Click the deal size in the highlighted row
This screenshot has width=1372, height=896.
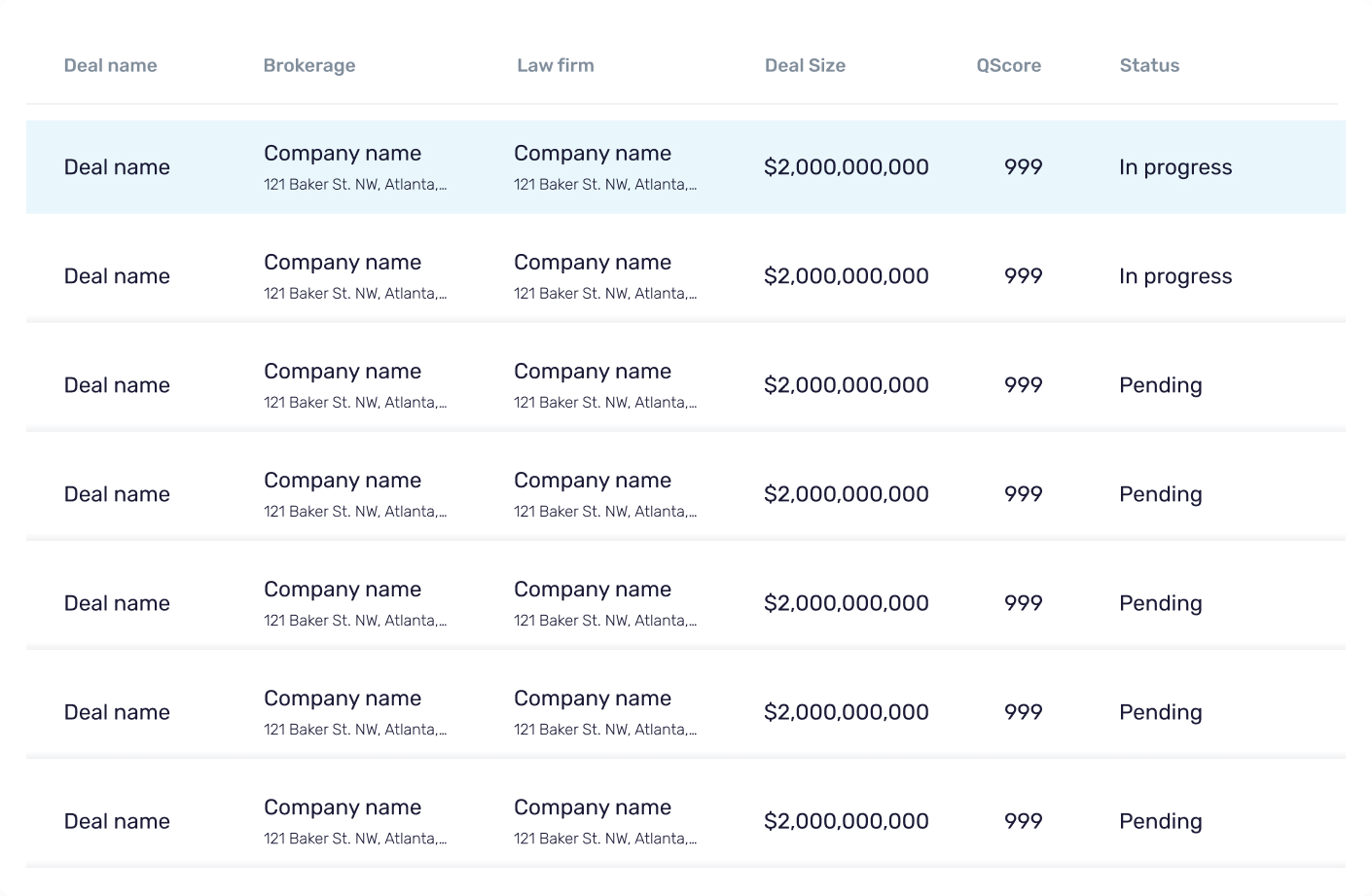[846, 167]
